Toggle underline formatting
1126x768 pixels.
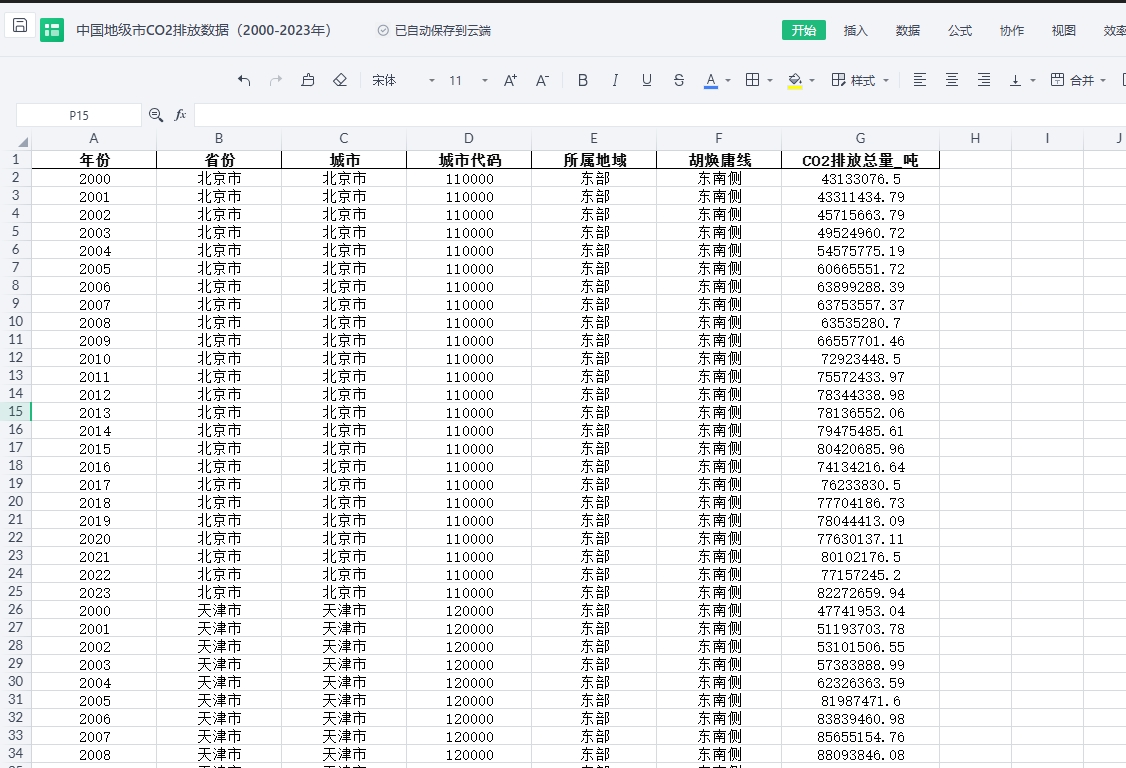647,80
